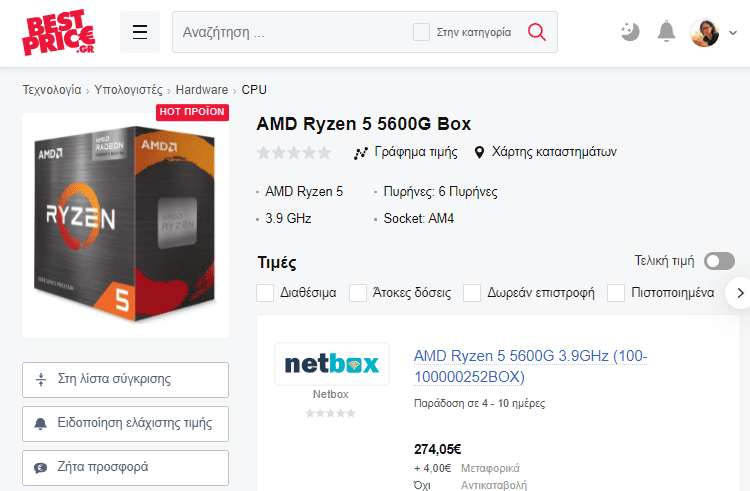Go to Τεχνολογία breadcrumb
This screenshot has height=491, width=750.
click(x=52, y=90)
